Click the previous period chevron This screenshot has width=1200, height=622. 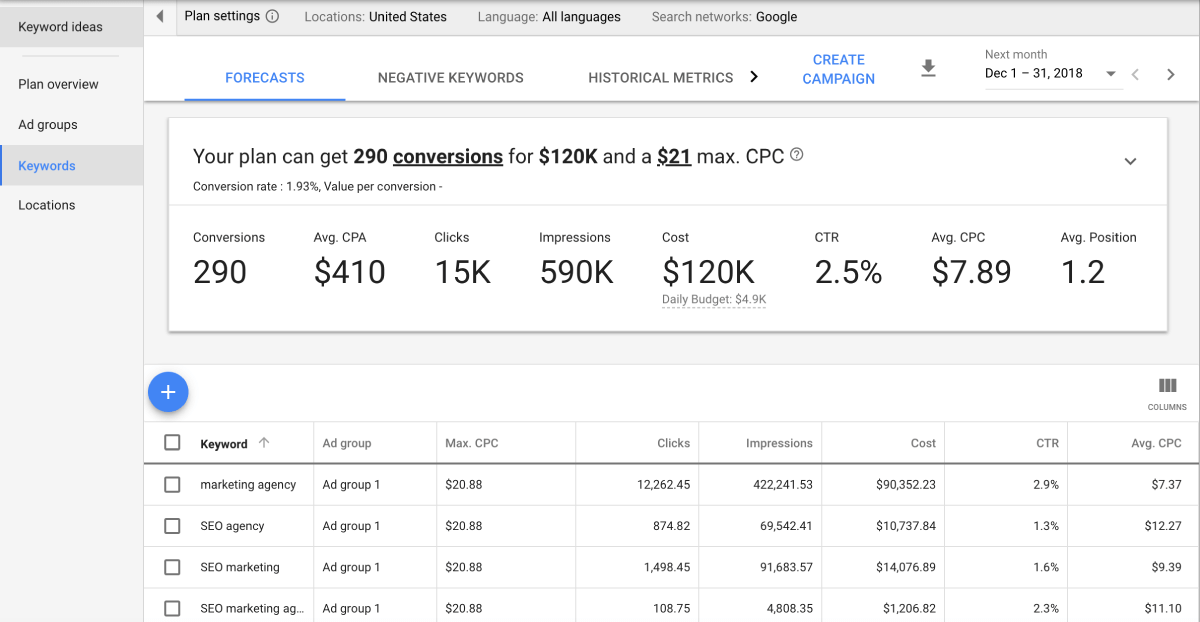1136,73
